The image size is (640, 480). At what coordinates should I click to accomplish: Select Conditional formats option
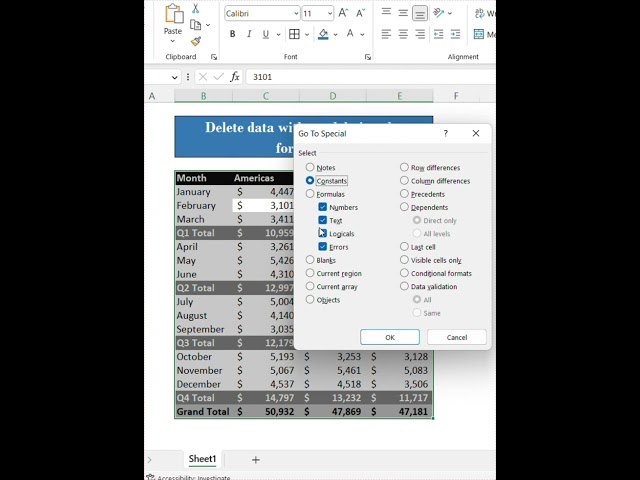point(404,273)
